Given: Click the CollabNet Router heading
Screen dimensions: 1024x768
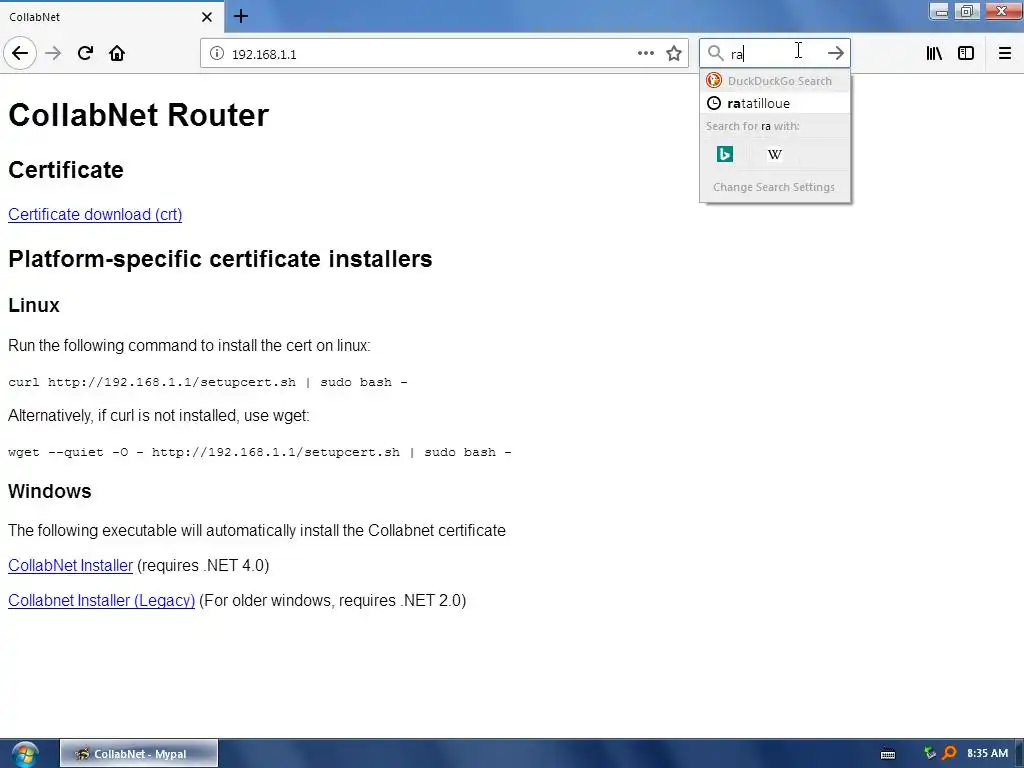Looking at the screenshot, I should click(138, 115).
